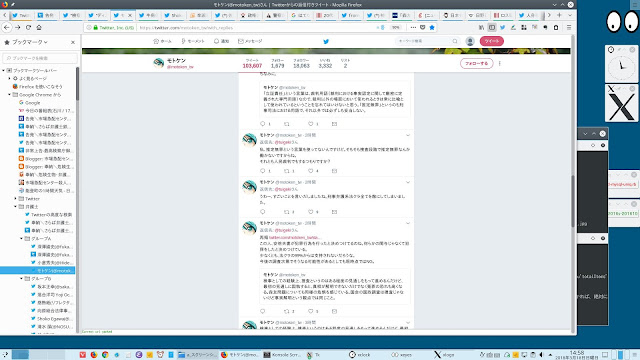Open the Konsole taskbar entry

tap(282, 355)
